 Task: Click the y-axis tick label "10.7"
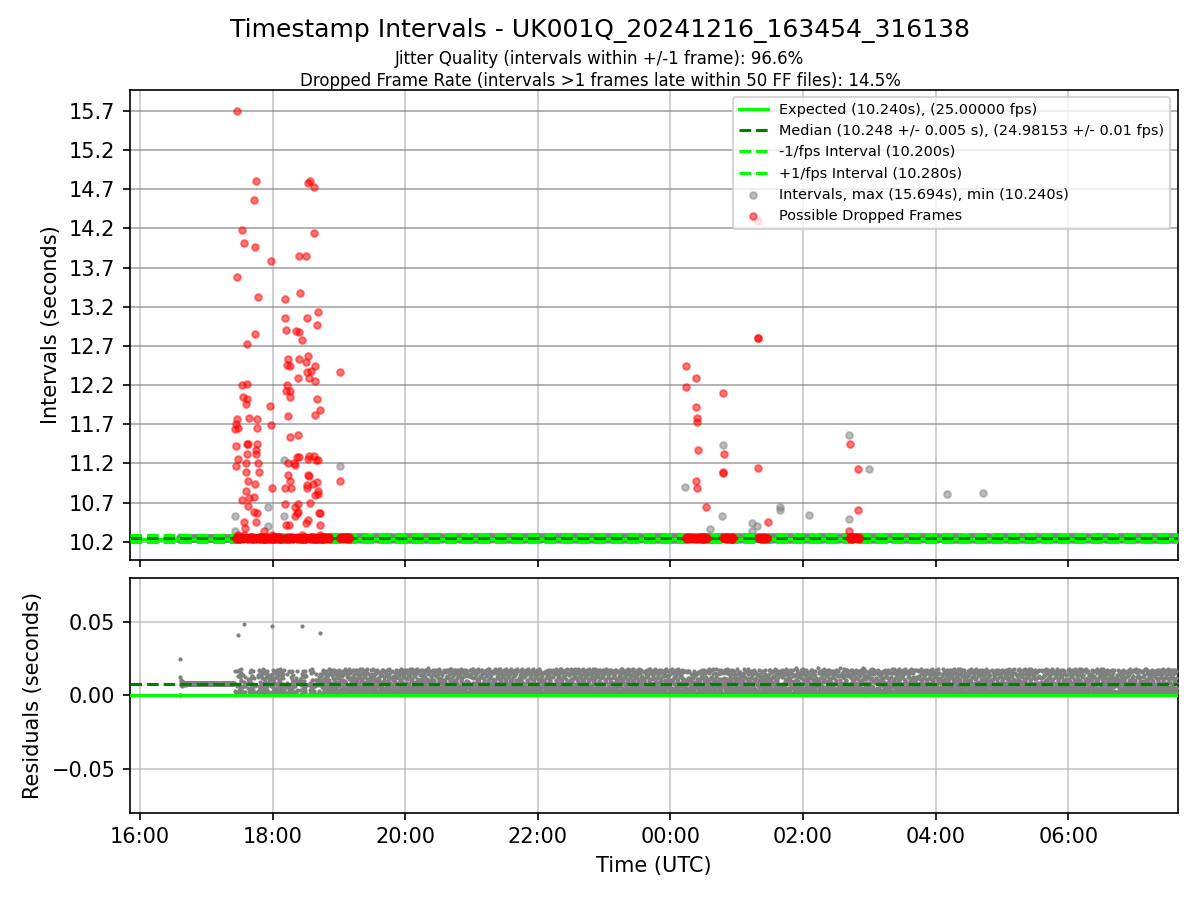(92, 503)
